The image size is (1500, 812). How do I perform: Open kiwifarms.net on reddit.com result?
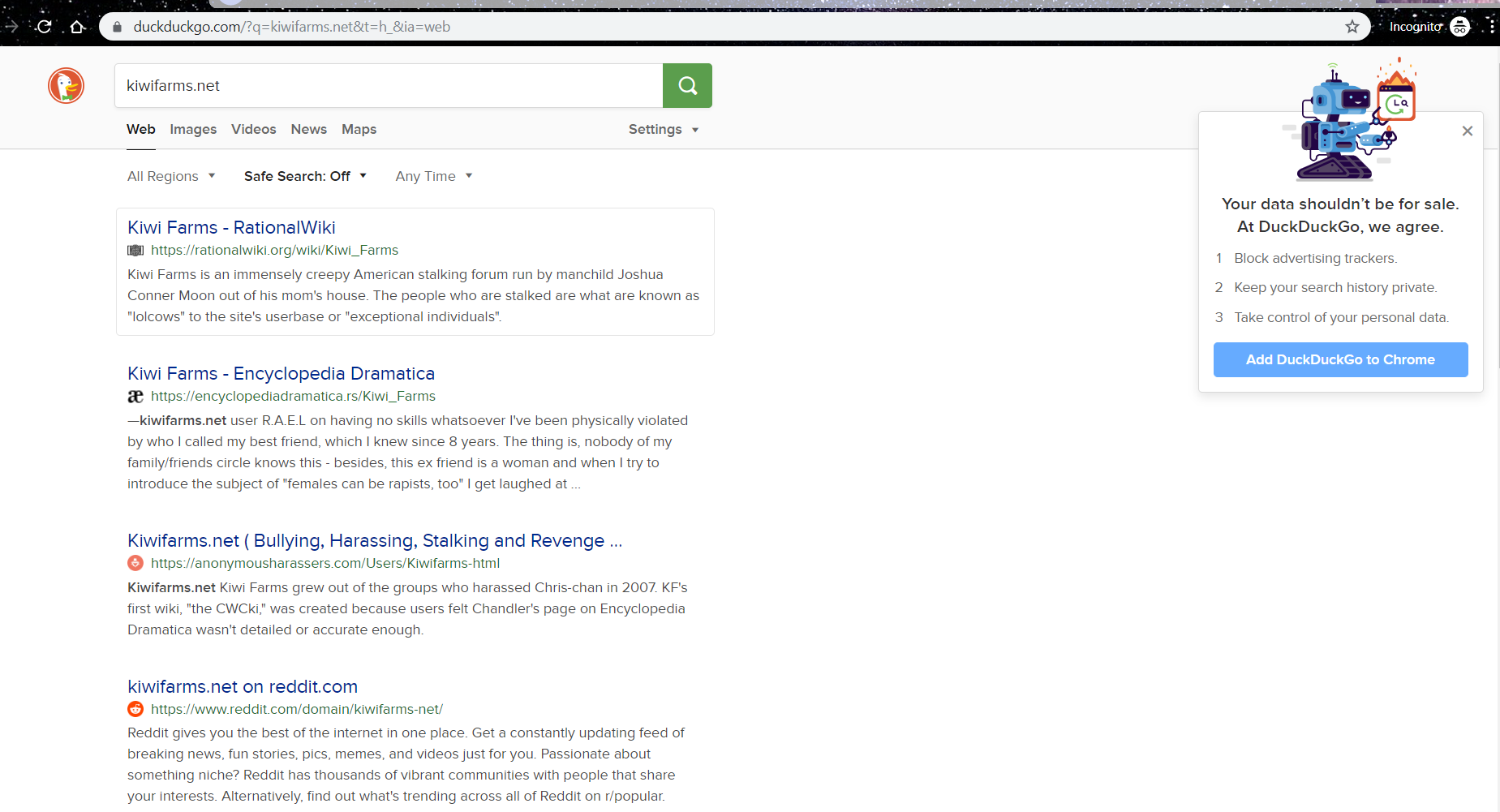tap(243, 687)
